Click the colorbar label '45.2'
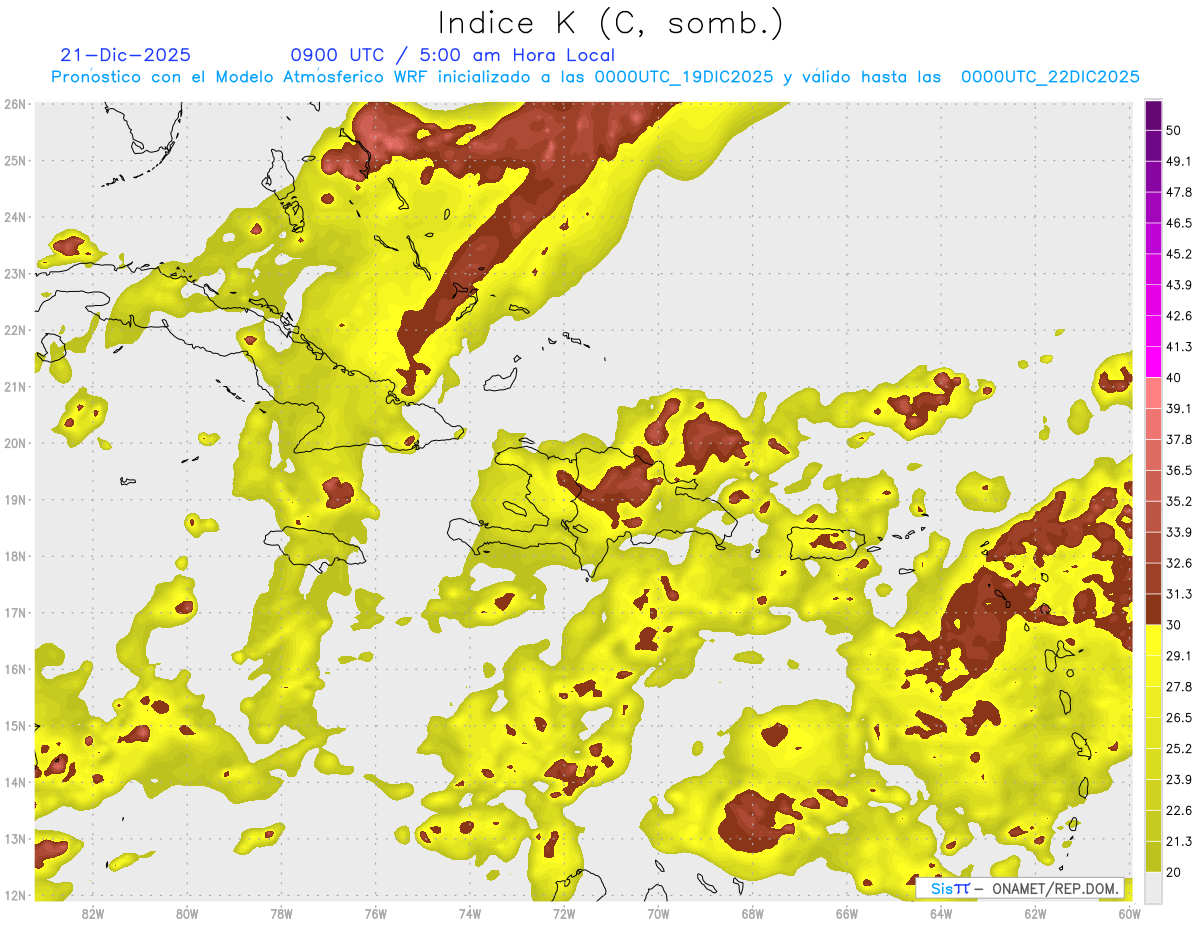The width and height of the screenshot is (1200, 927). click(1179, 254)
